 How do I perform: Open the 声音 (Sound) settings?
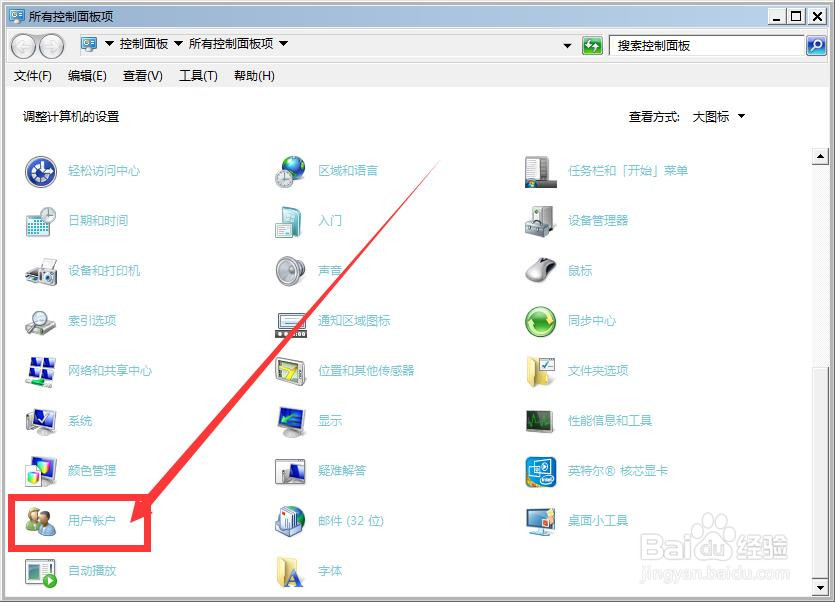pos(329,271)
